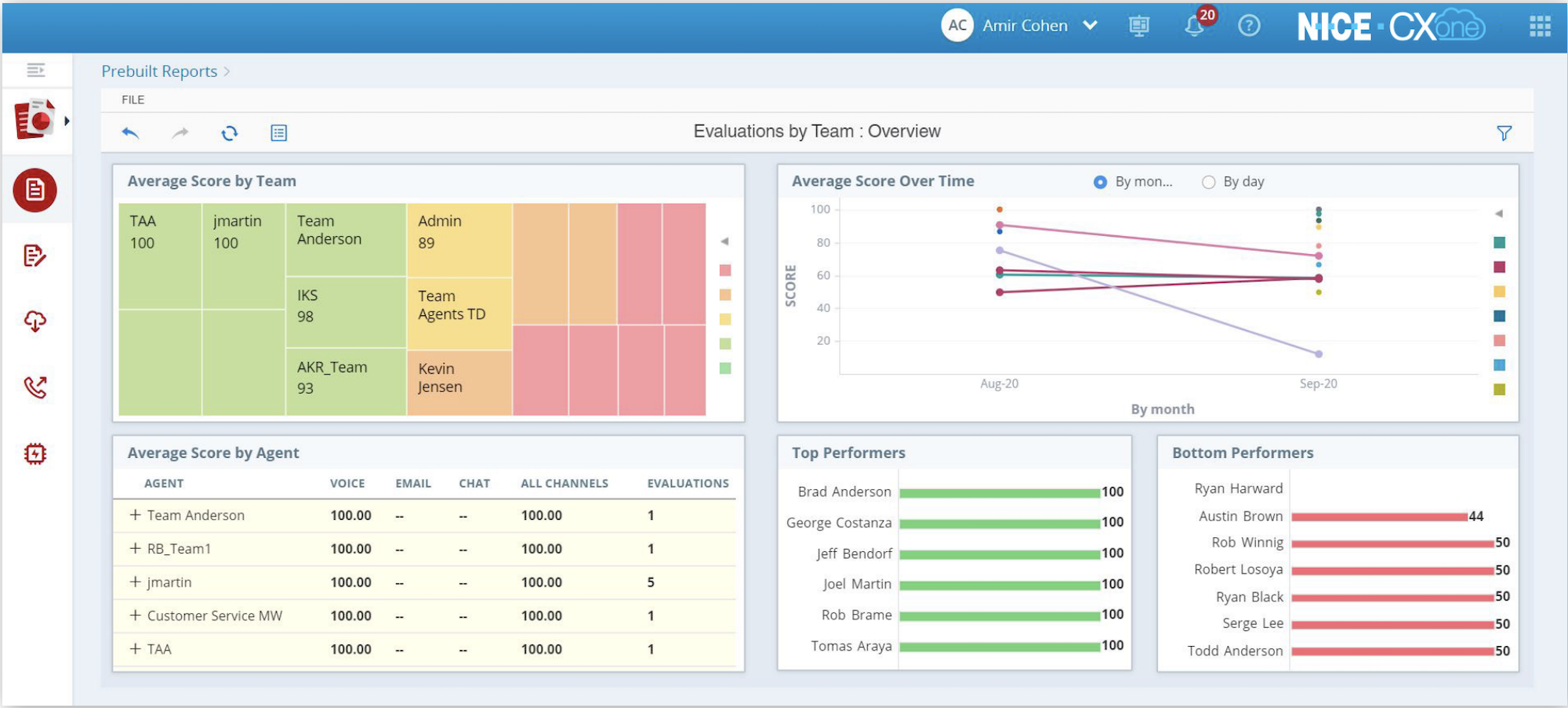Click Rob Winnig's bottom performer bar

click(x=1392, y=543)
